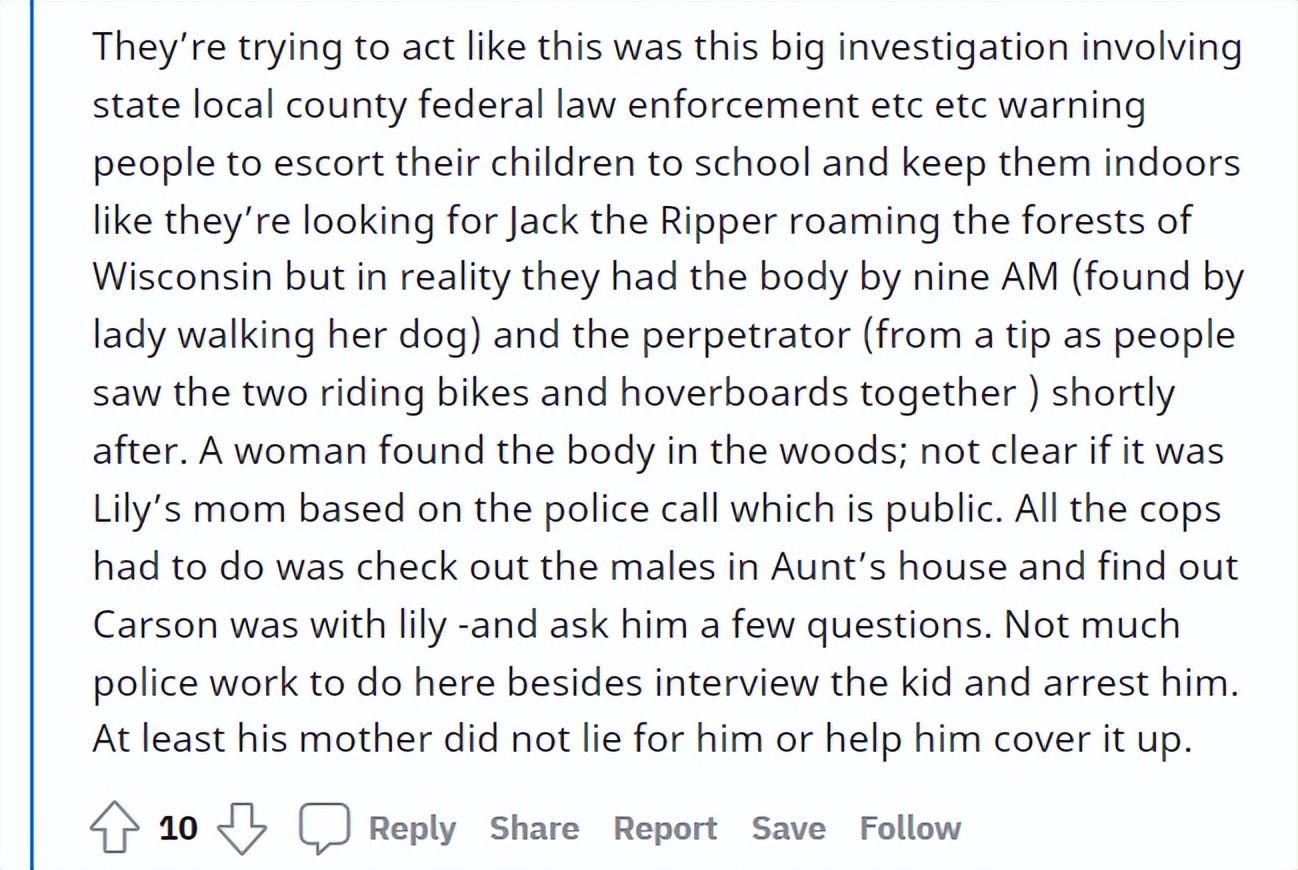This screenshot has width=1298, height=870.
Task: Report this comment
Action: (665, 828)
